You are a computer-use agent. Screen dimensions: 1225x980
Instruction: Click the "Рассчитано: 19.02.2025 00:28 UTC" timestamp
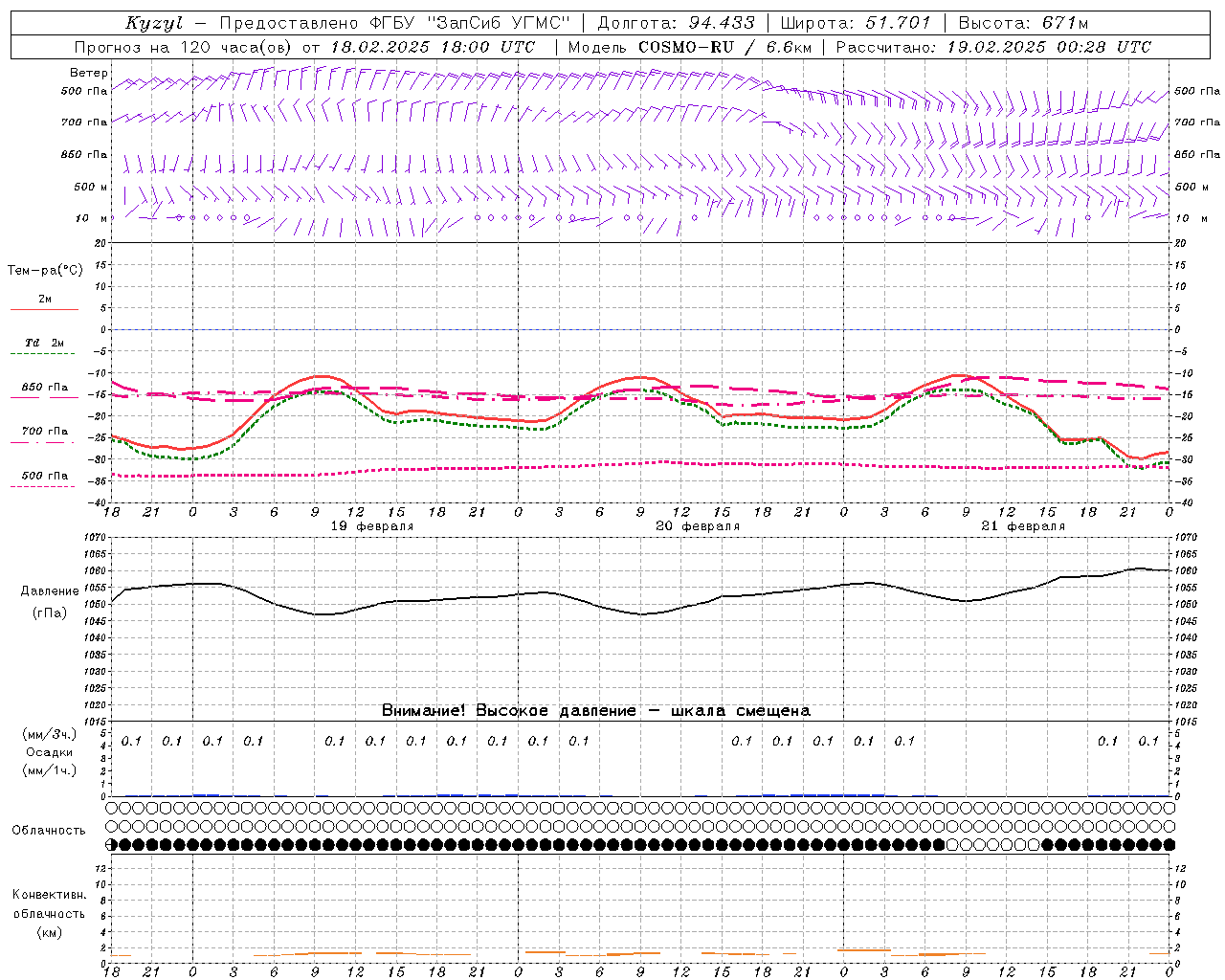click(x=993, y=47)
